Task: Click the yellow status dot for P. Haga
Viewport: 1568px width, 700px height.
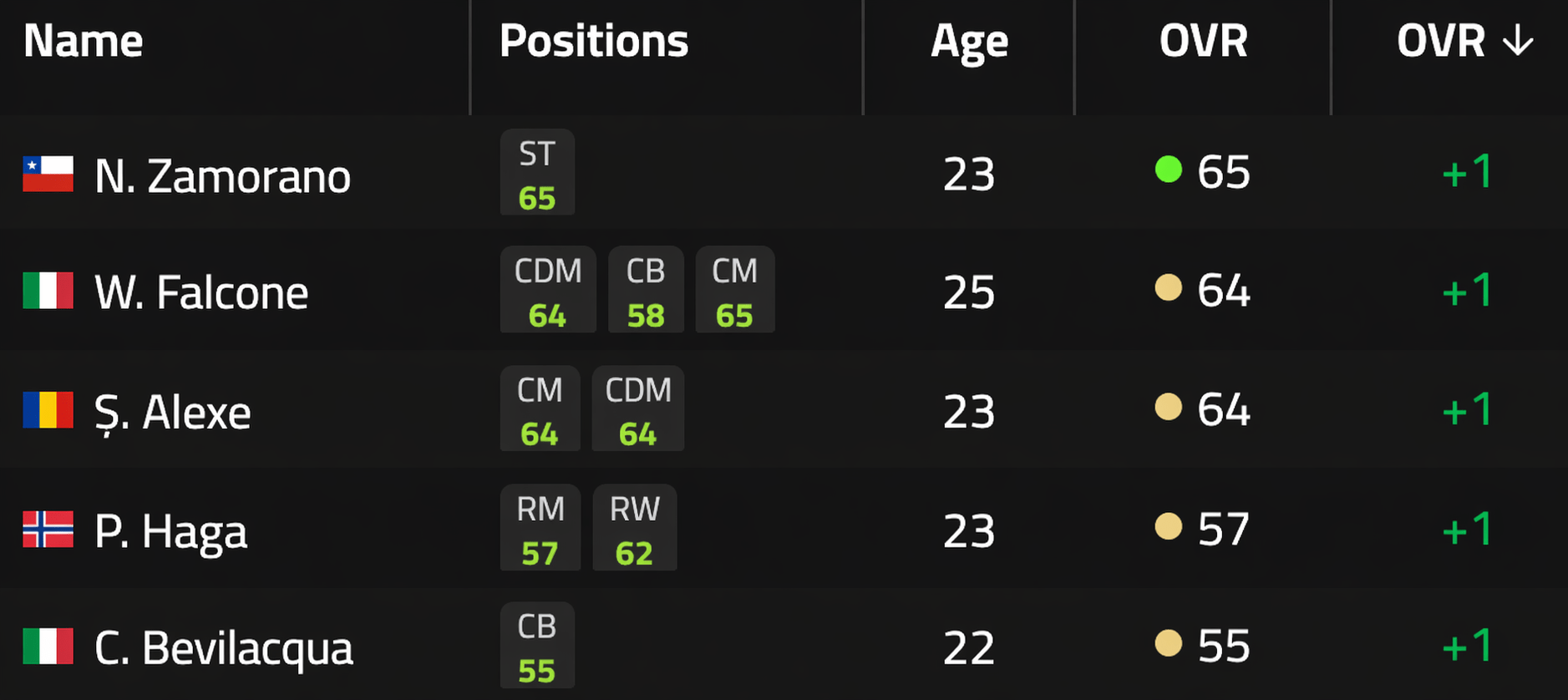Action: [1168, 526]
